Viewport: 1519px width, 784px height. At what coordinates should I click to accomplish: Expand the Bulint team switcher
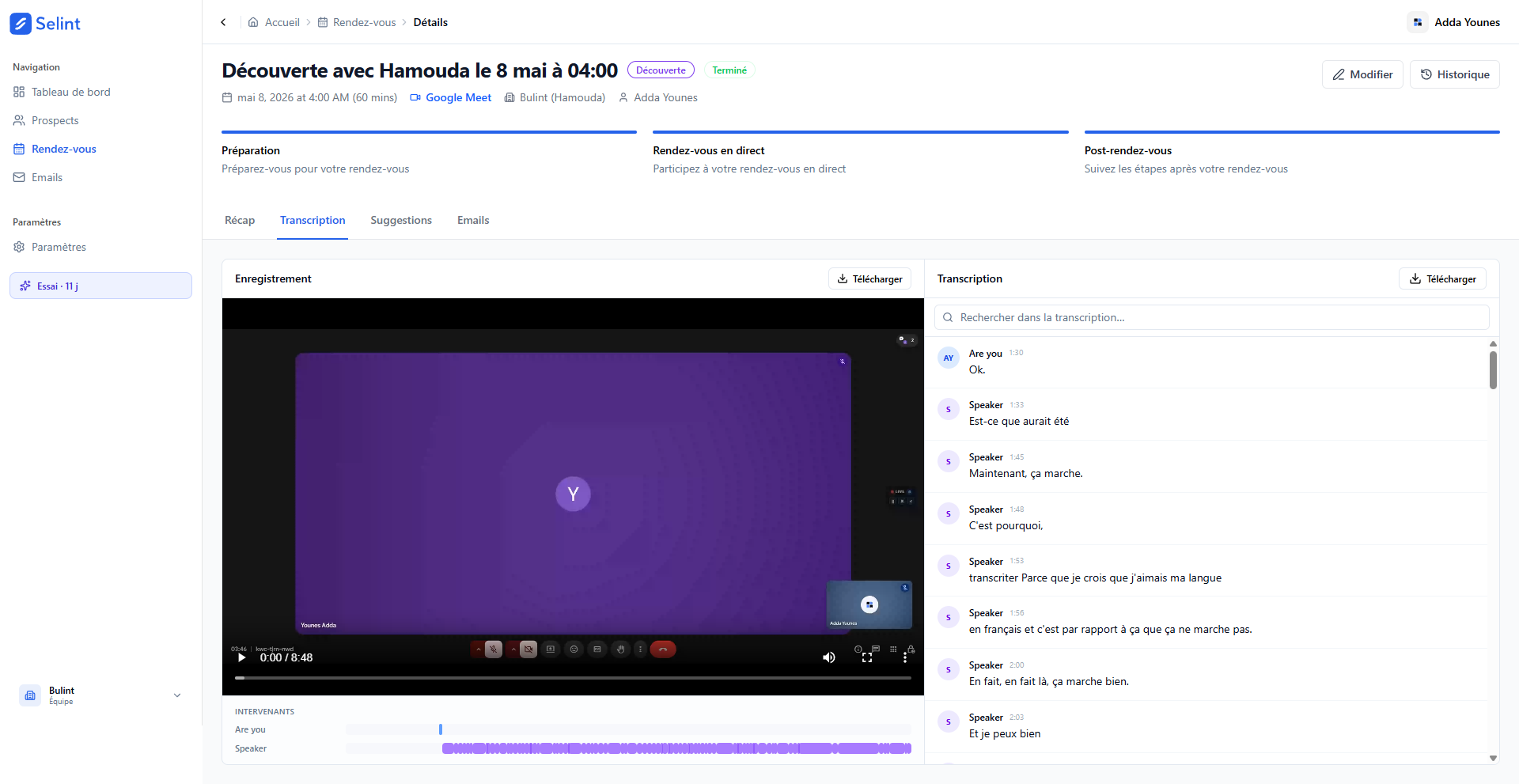(100, 695)
